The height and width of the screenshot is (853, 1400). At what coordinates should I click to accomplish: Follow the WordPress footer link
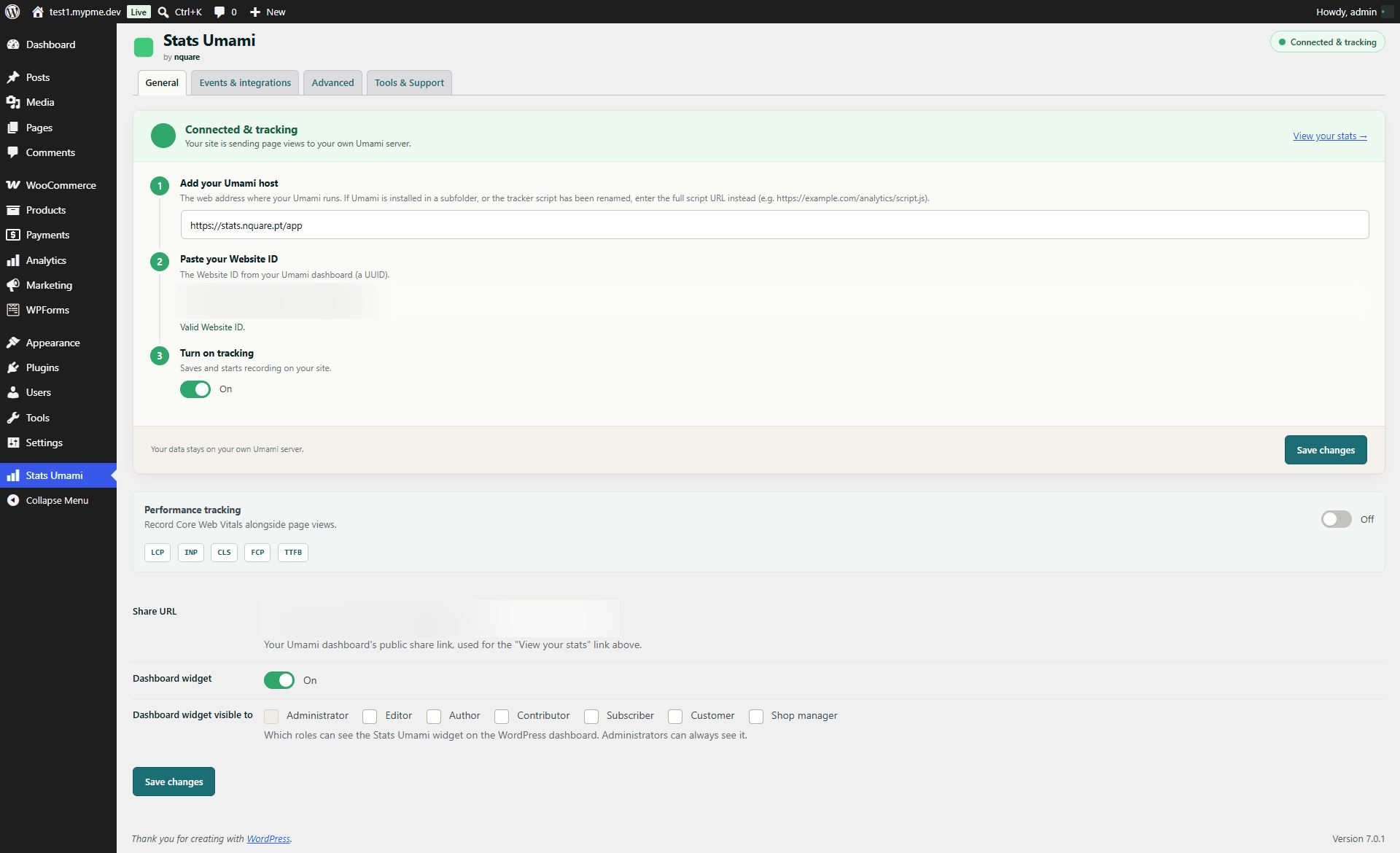coord(268,839)
